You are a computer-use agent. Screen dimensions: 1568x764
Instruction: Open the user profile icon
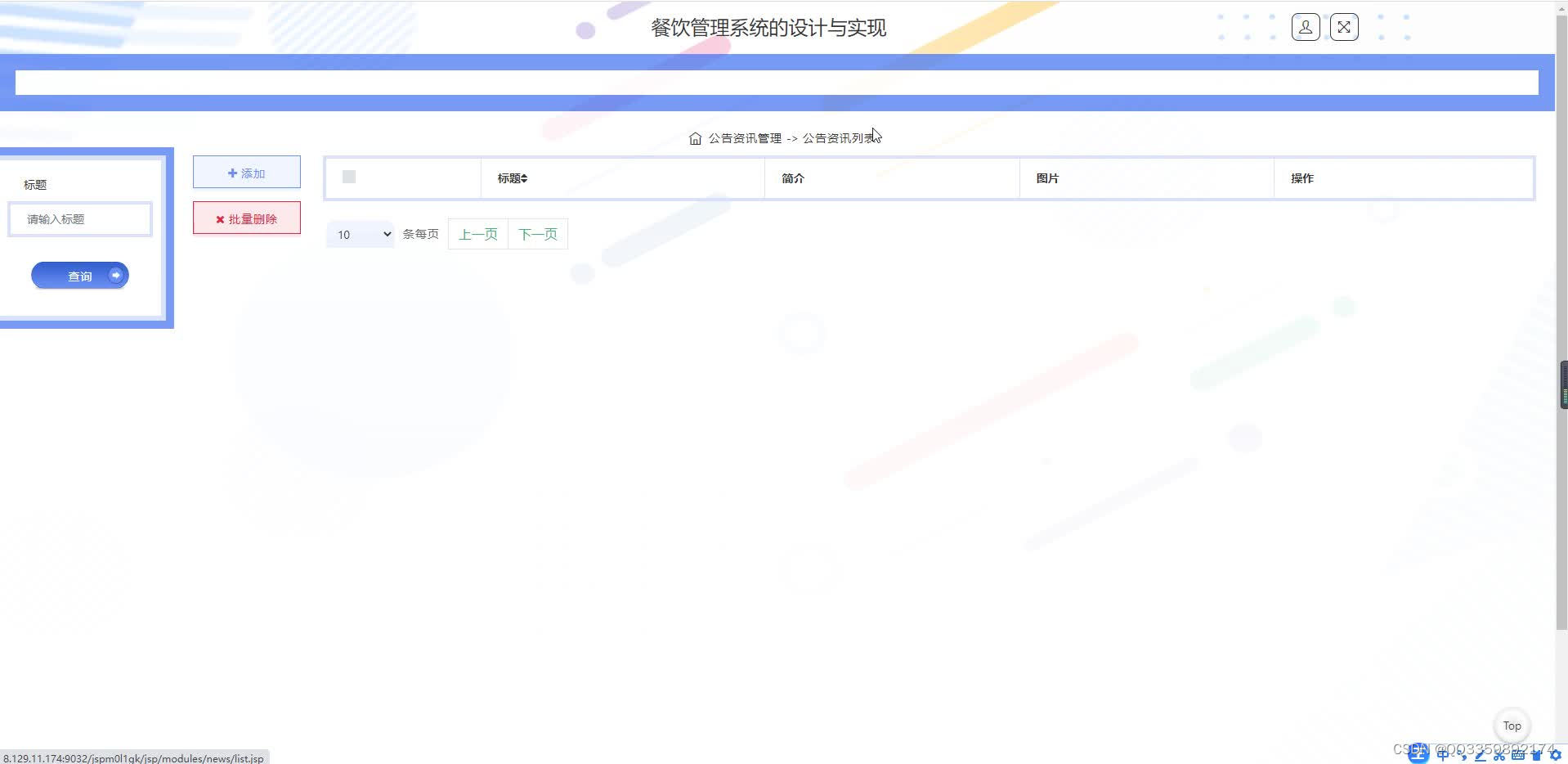[x=1306, y=27]
